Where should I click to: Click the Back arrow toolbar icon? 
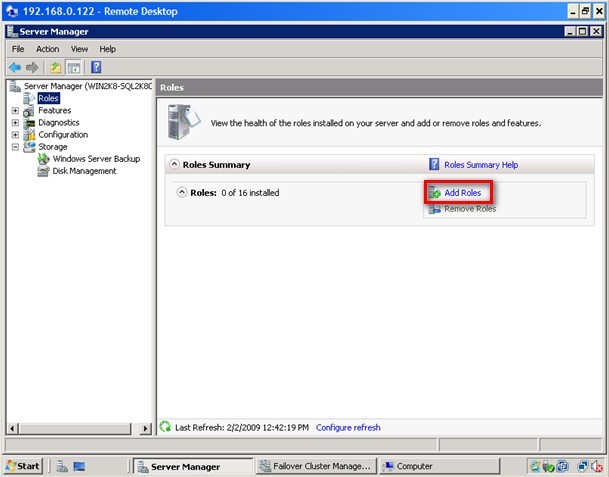click(x=15, y=68)
